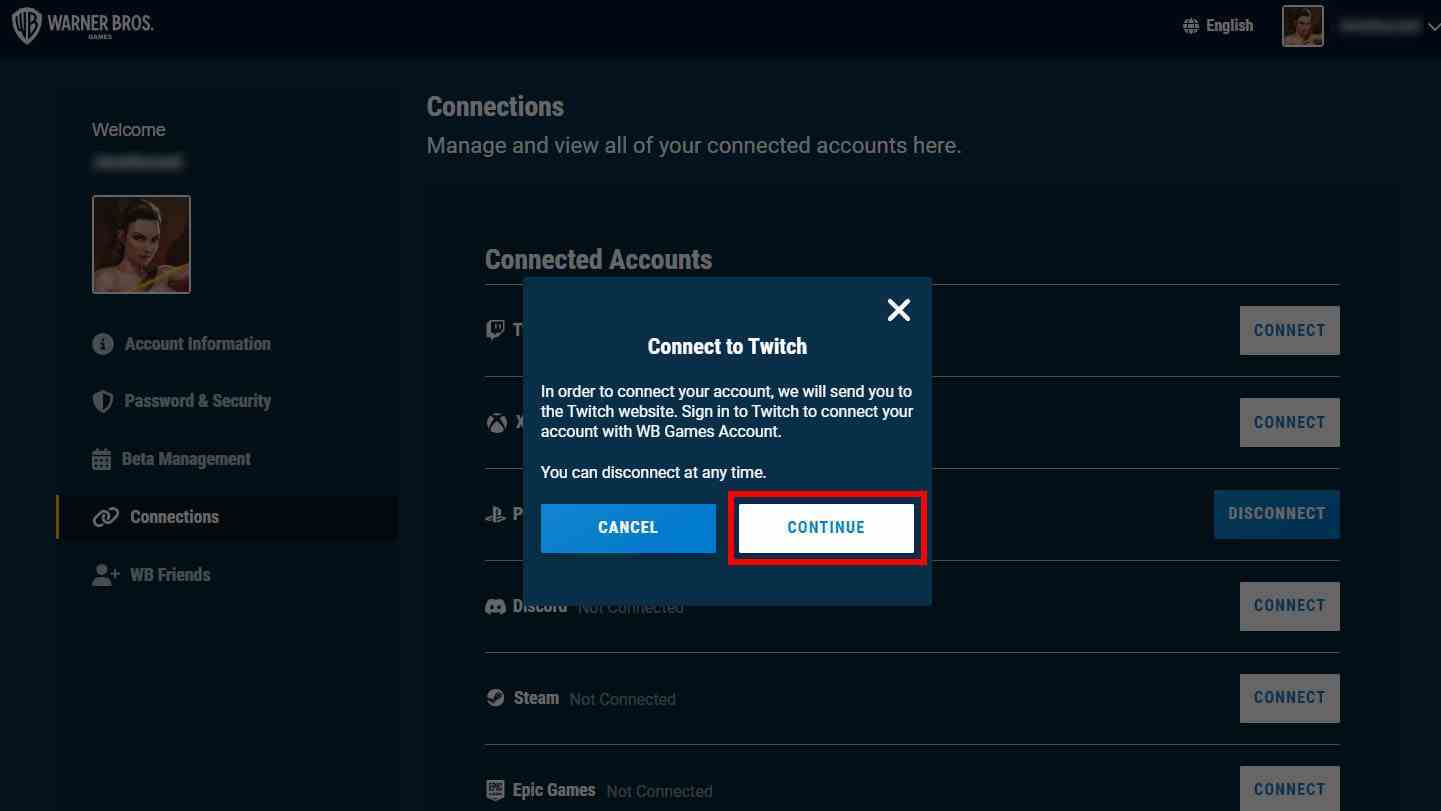1441x811 pixels.
Task: Click the Password & Security shield icon
Action: pyautogui.click(x=103, y=401)
